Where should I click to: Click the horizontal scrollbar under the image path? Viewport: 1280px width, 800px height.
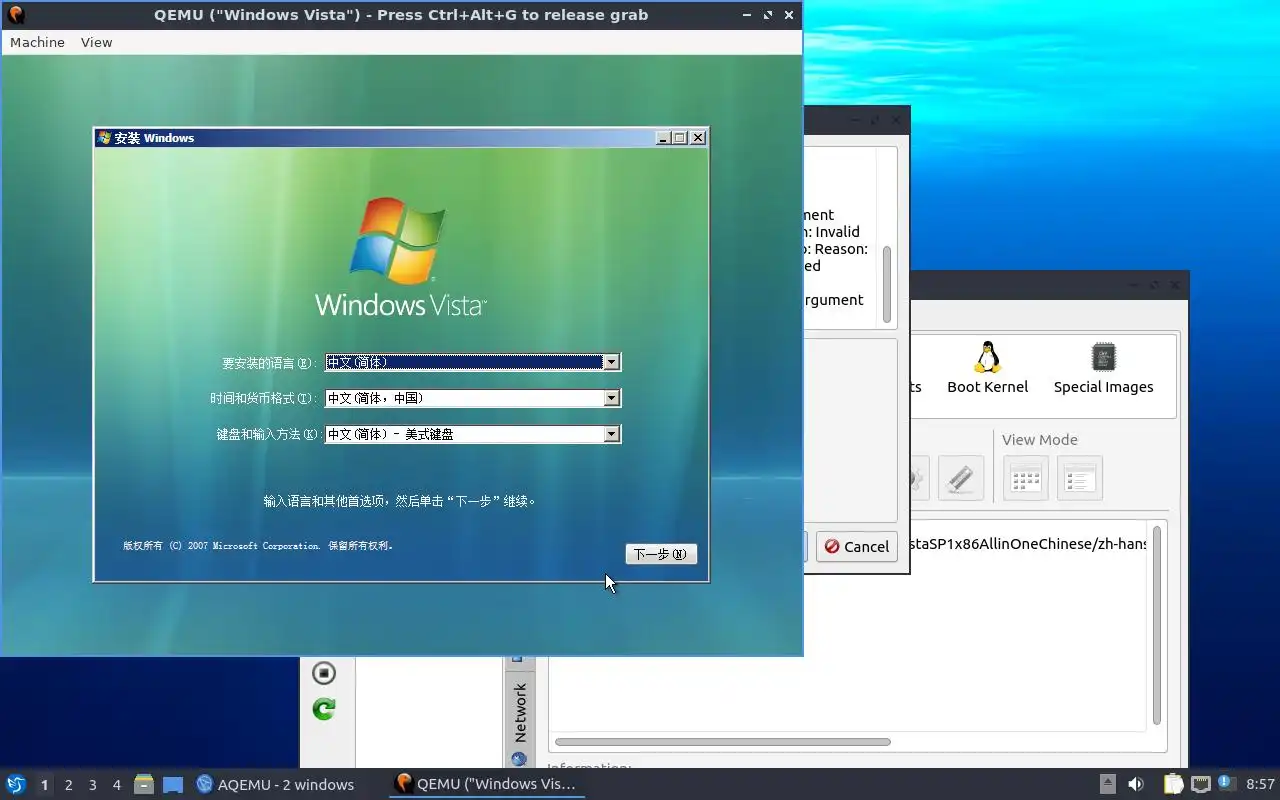tap(722, 742)
